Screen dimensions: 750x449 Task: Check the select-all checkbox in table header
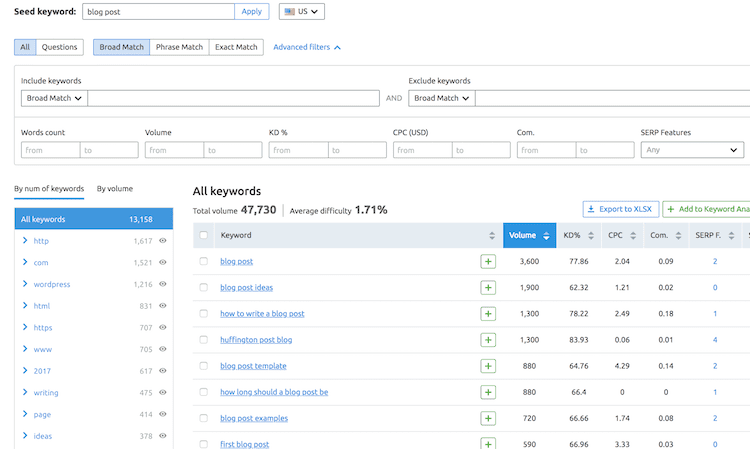(203, 235)
